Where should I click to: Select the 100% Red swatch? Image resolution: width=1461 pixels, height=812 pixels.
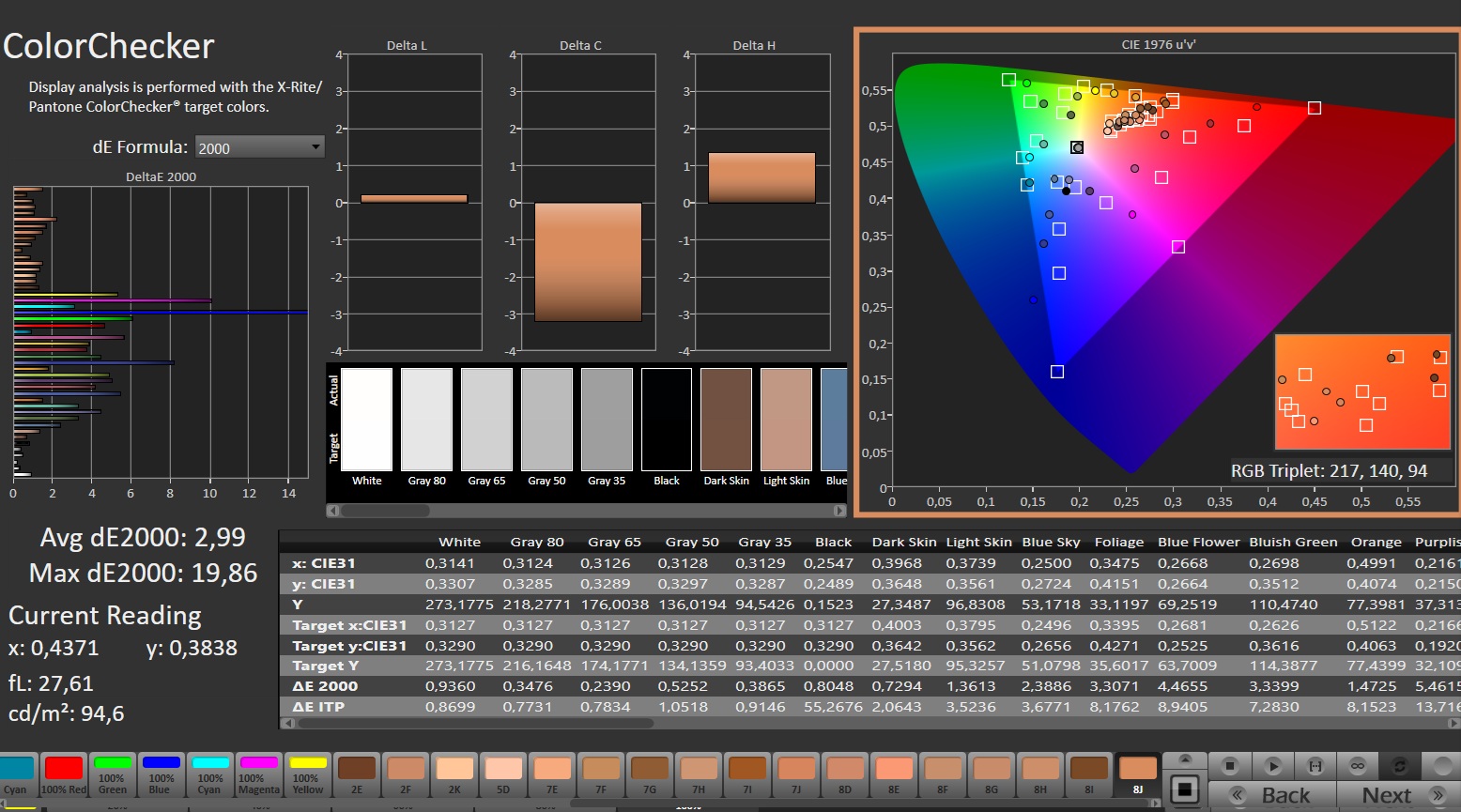[64, 768]
